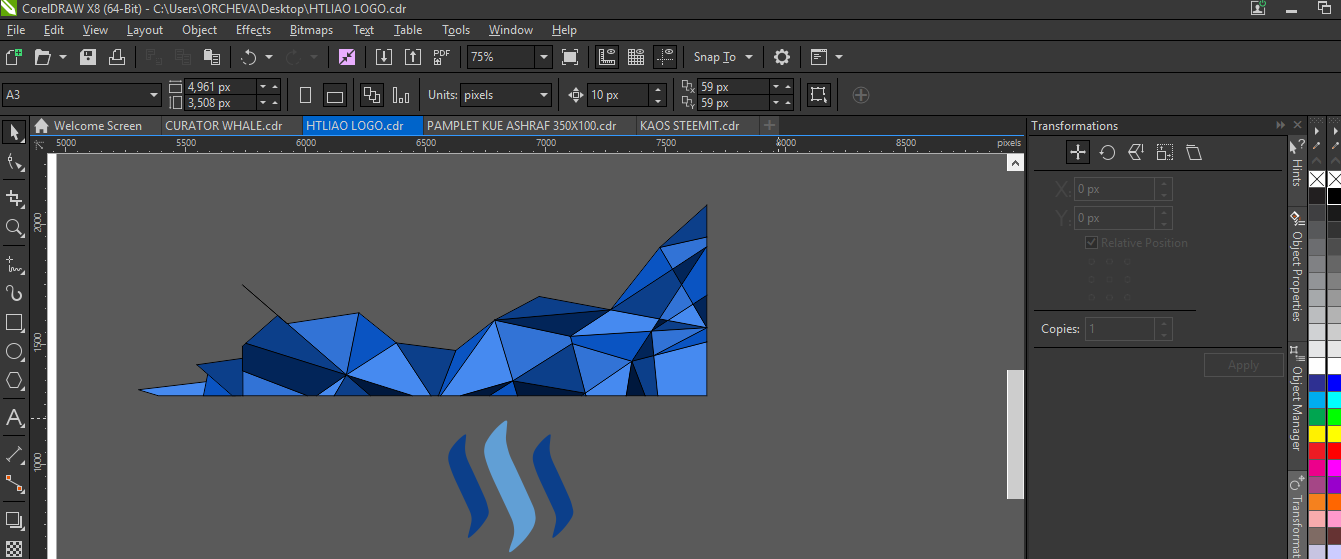Select the Polygon tool
1341x559 pixels.
click(14, 380)
